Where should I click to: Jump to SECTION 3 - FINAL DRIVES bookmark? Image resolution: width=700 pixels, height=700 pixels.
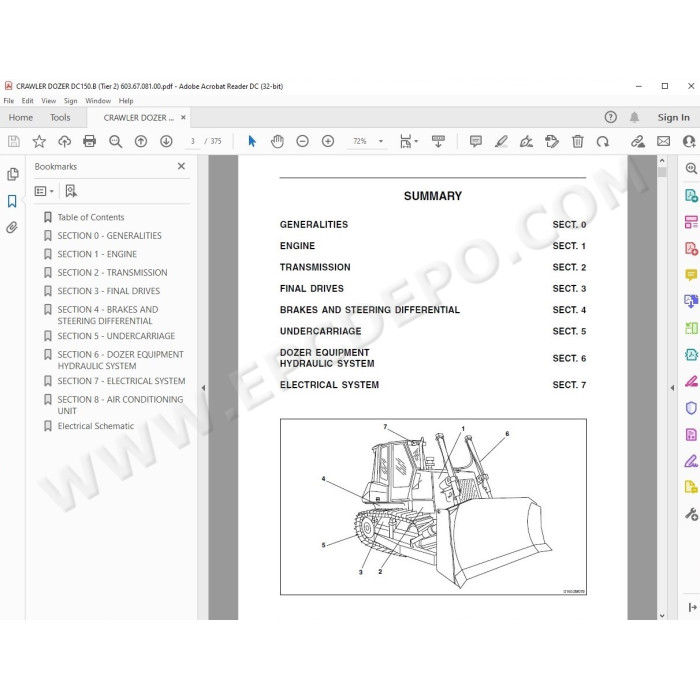point(108,291)
